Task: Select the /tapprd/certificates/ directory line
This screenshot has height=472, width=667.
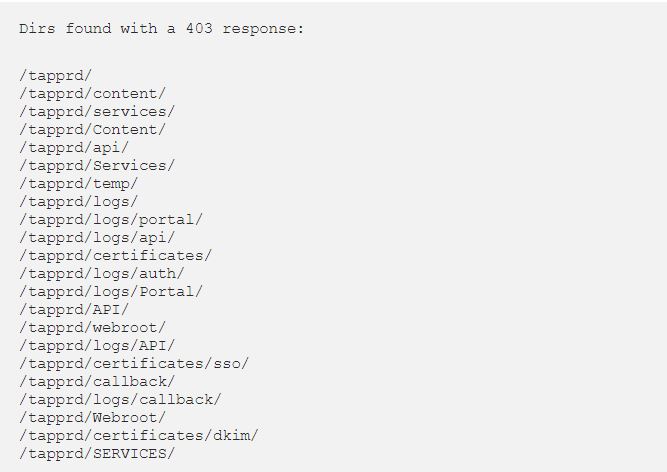Action: (x=115, y=256)
